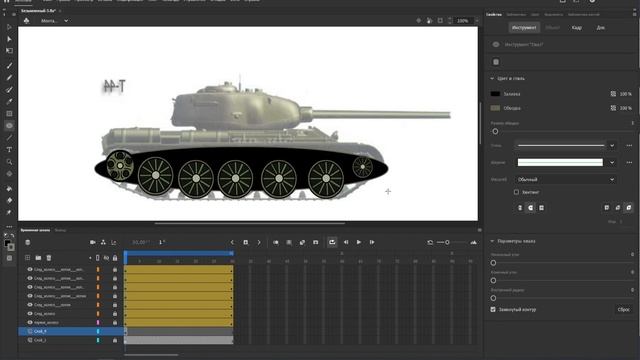Image resolution: width=640 pixels, height=360 pixels.
Task: Open the stage zoom percentage dropdown
Action: click(477, 20)
